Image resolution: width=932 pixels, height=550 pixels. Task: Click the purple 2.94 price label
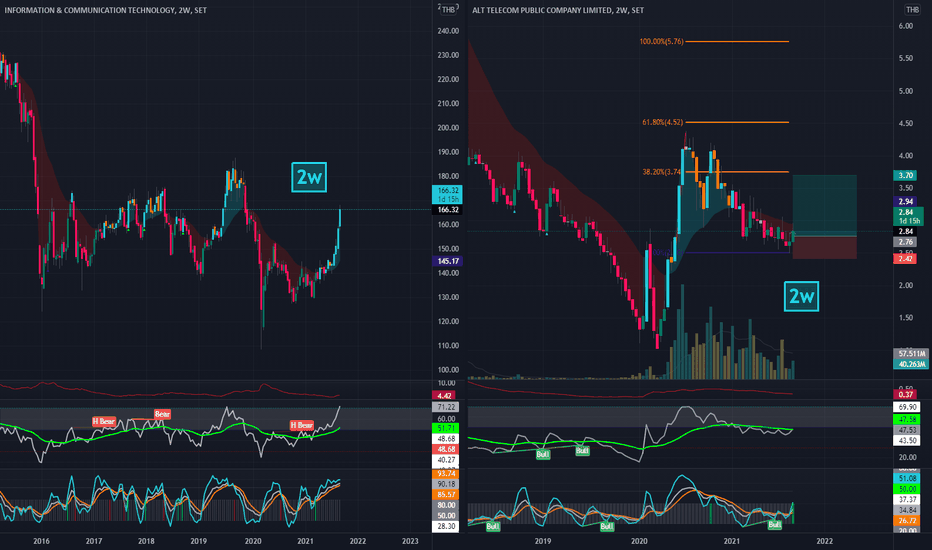905,202
